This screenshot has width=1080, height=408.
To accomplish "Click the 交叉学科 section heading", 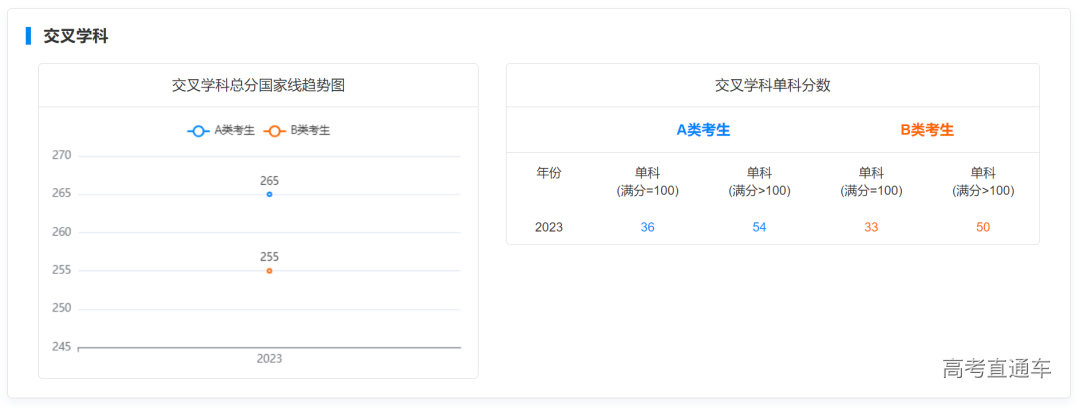I will [75, 36].
